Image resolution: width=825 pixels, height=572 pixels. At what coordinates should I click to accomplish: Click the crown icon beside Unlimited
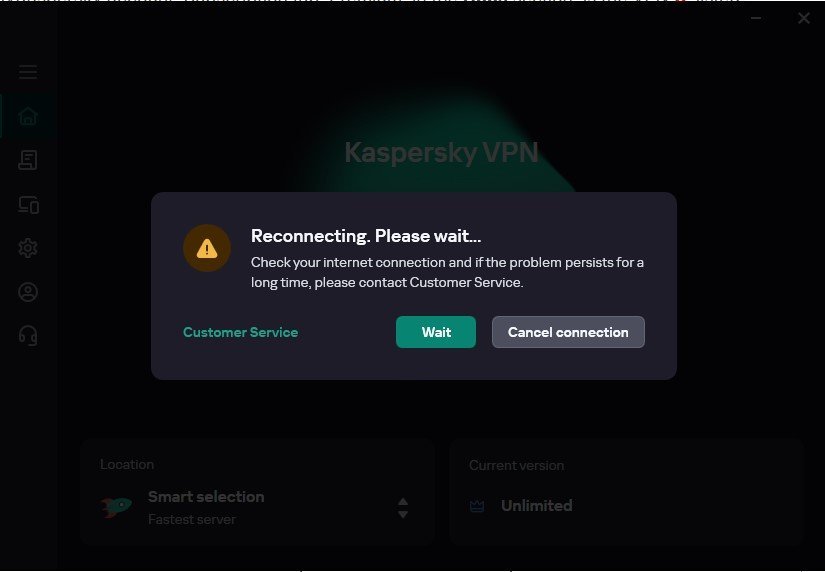477,506
